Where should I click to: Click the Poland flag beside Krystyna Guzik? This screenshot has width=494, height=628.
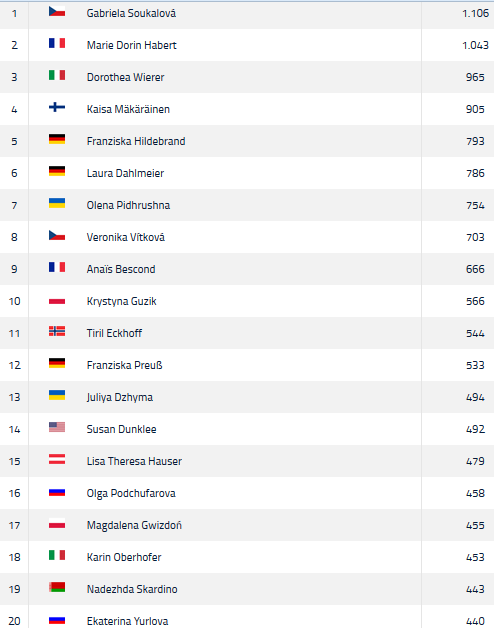[57, 299]
